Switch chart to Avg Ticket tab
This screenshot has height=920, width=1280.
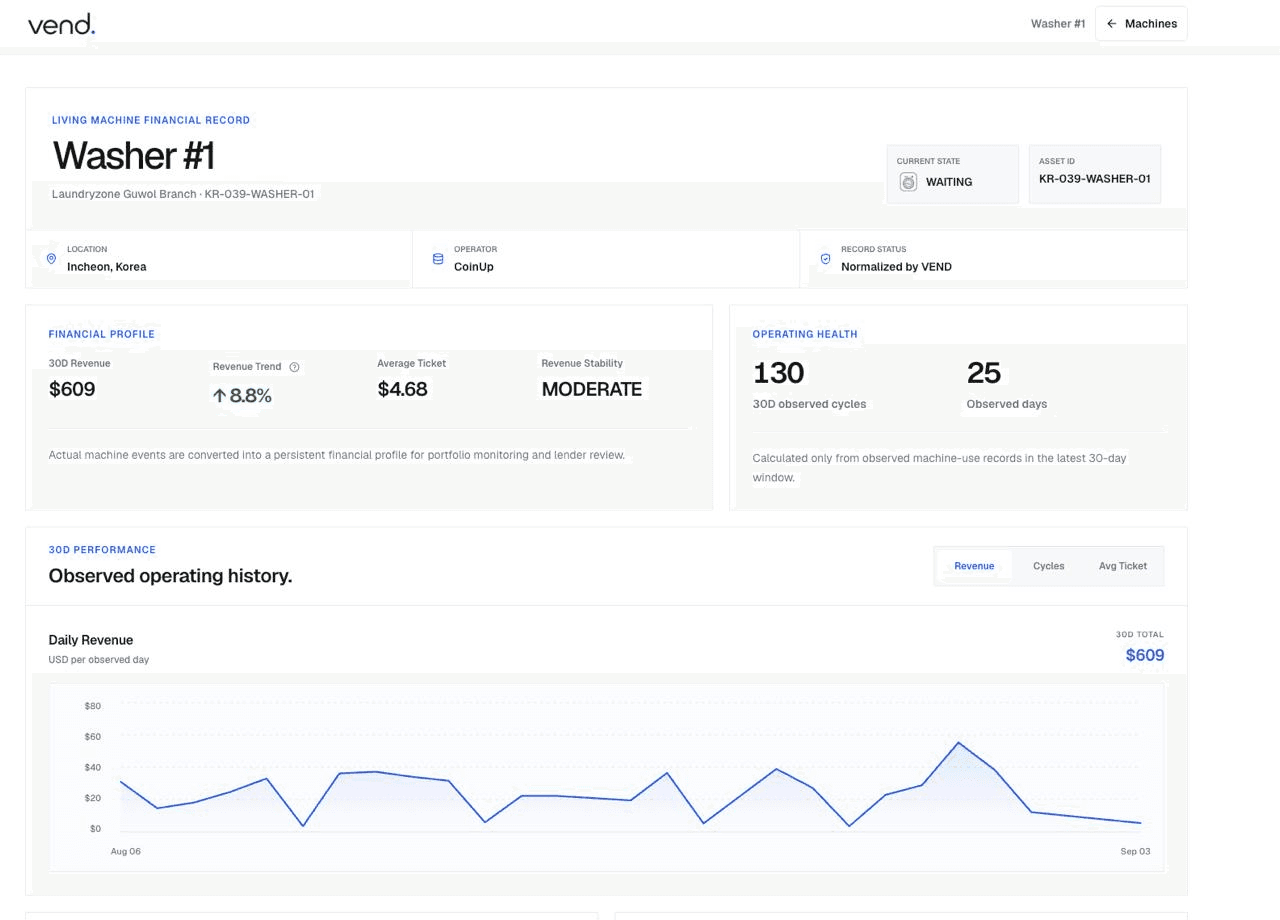pyautogui.click(x=1122, y=566)
